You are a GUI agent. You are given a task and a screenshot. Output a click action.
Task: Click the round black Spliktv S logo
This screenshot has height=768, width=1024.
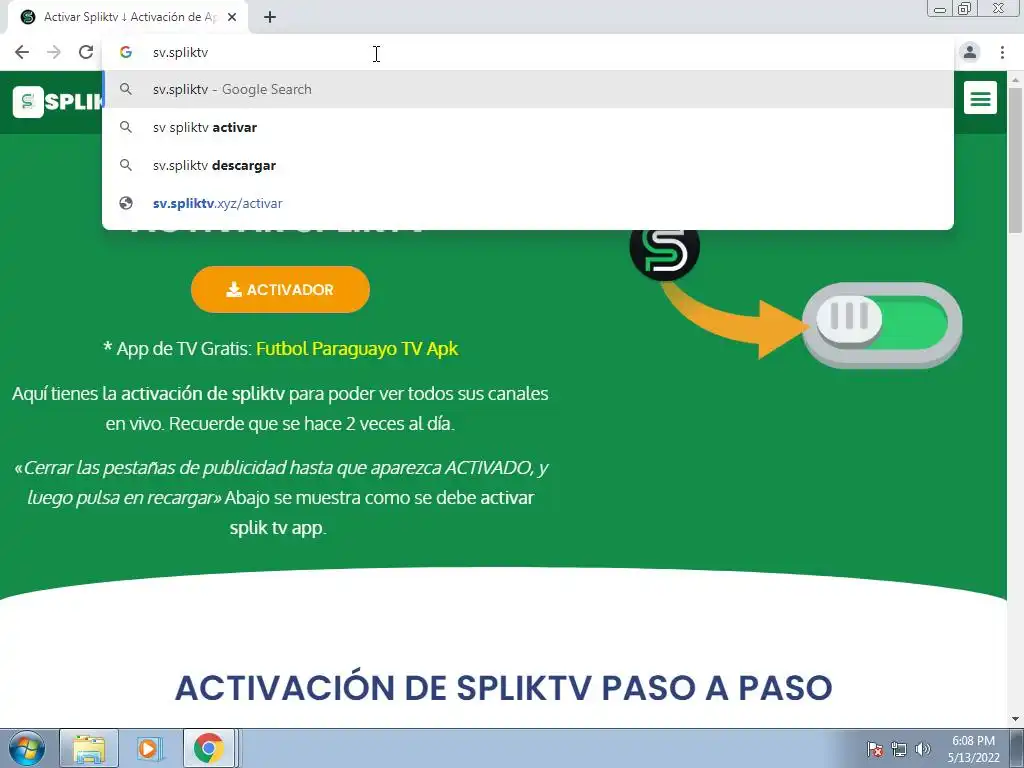(x=665, y=251)
